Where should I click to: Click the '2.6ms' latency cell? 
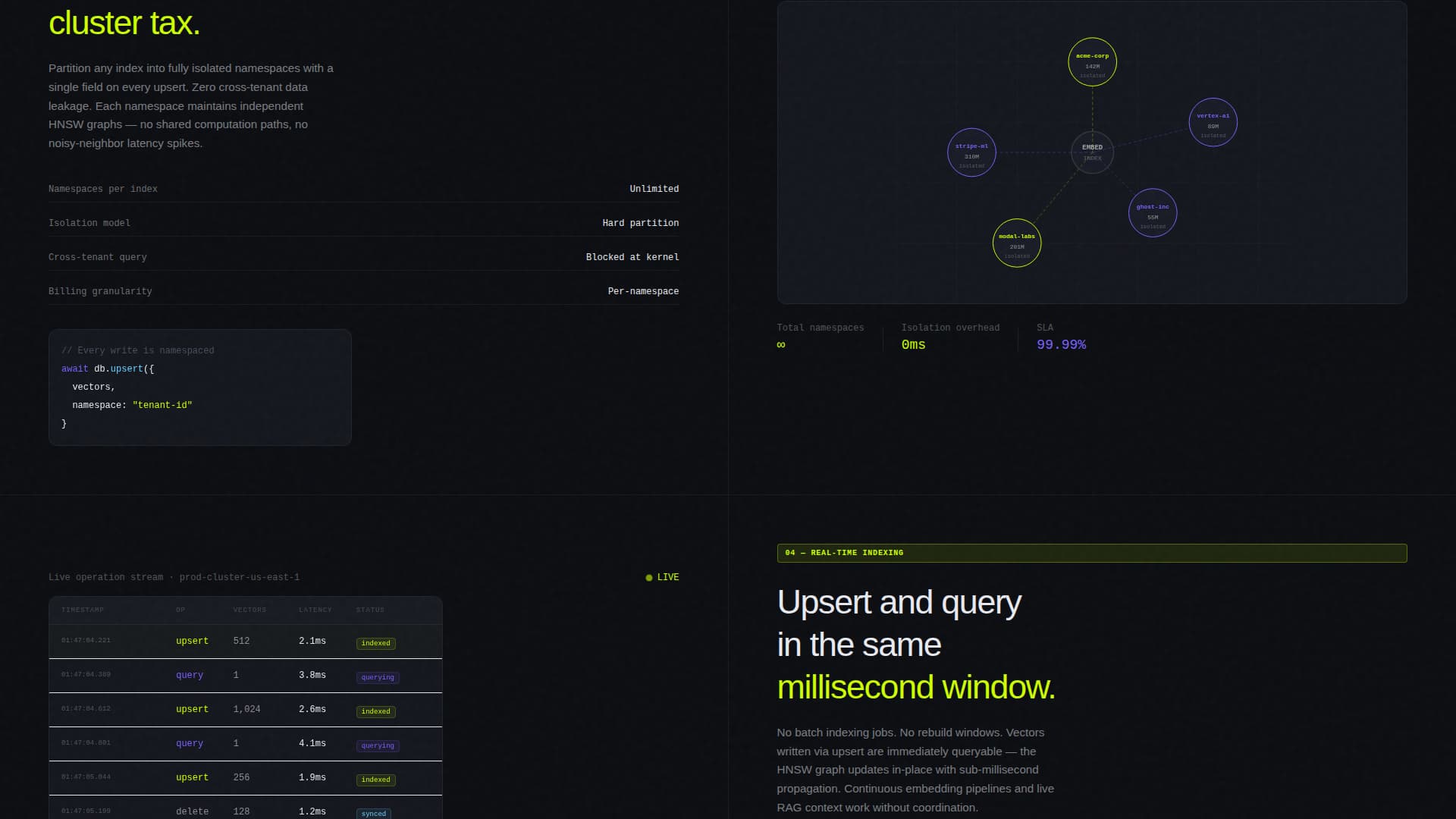(312, 709)
